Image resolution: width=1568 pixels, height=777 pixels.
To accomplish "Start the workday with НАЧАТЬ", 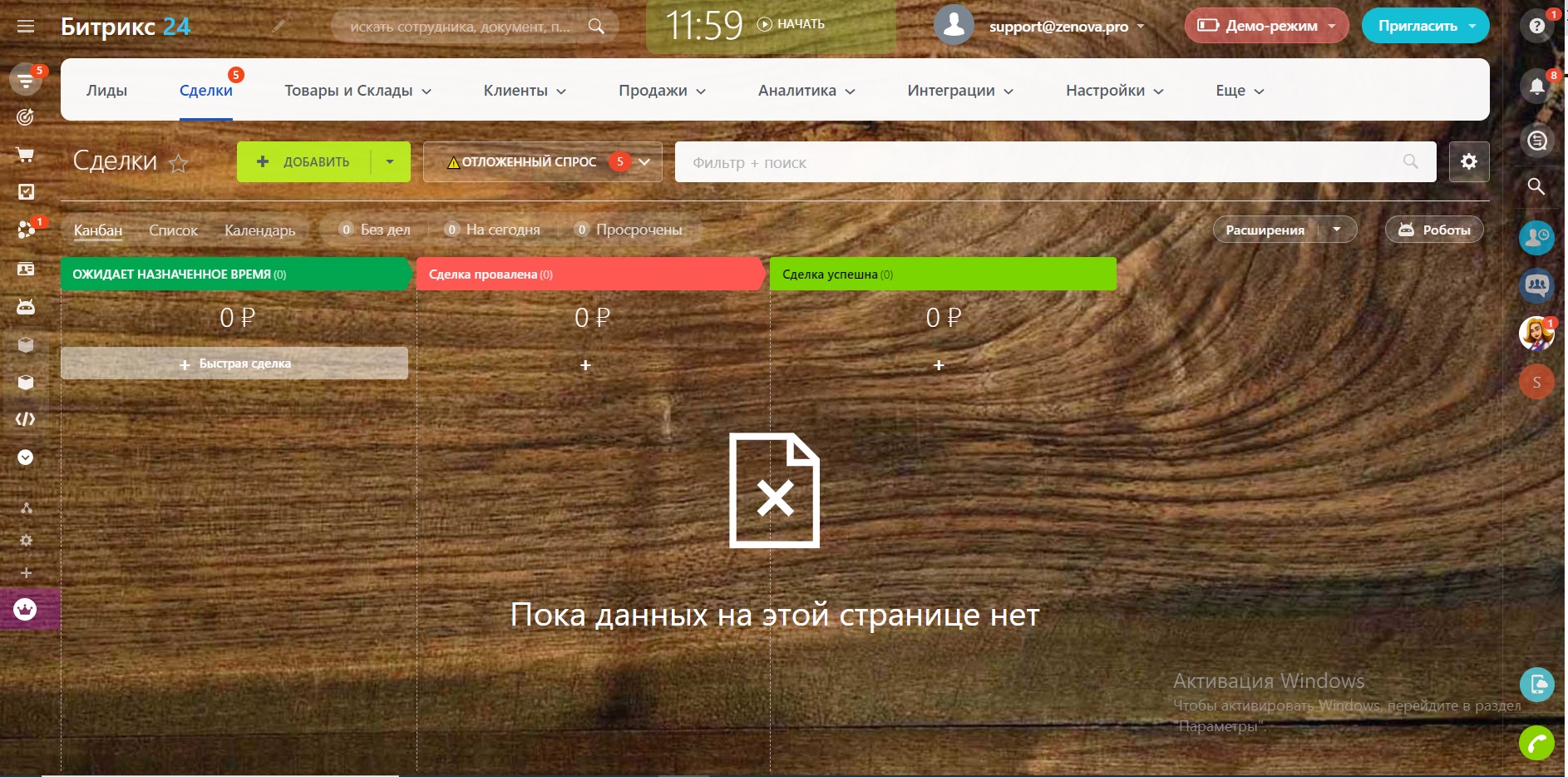I will [x=791, y=24].
